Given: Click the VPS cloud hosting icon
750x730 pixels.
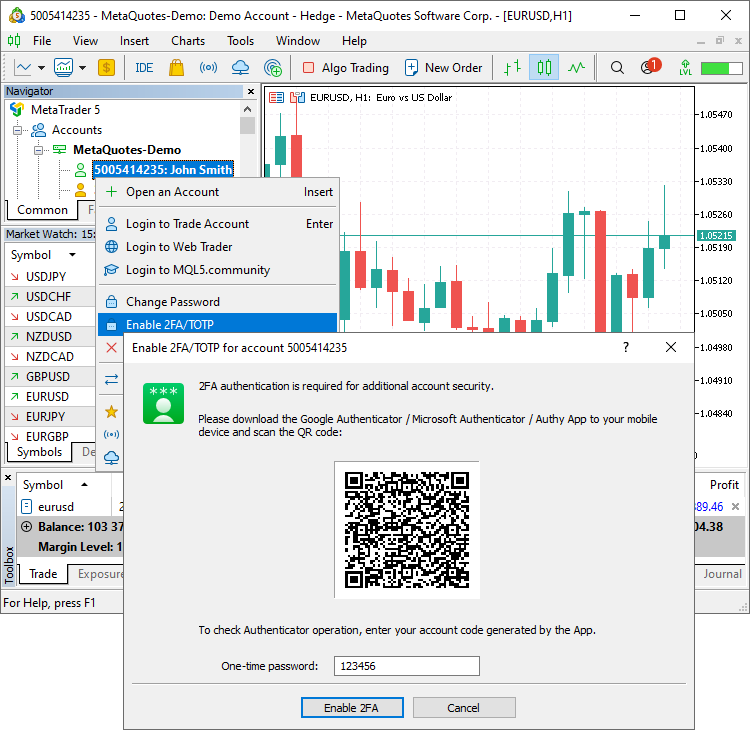Looking at the screenshot, I should [240, 68].
